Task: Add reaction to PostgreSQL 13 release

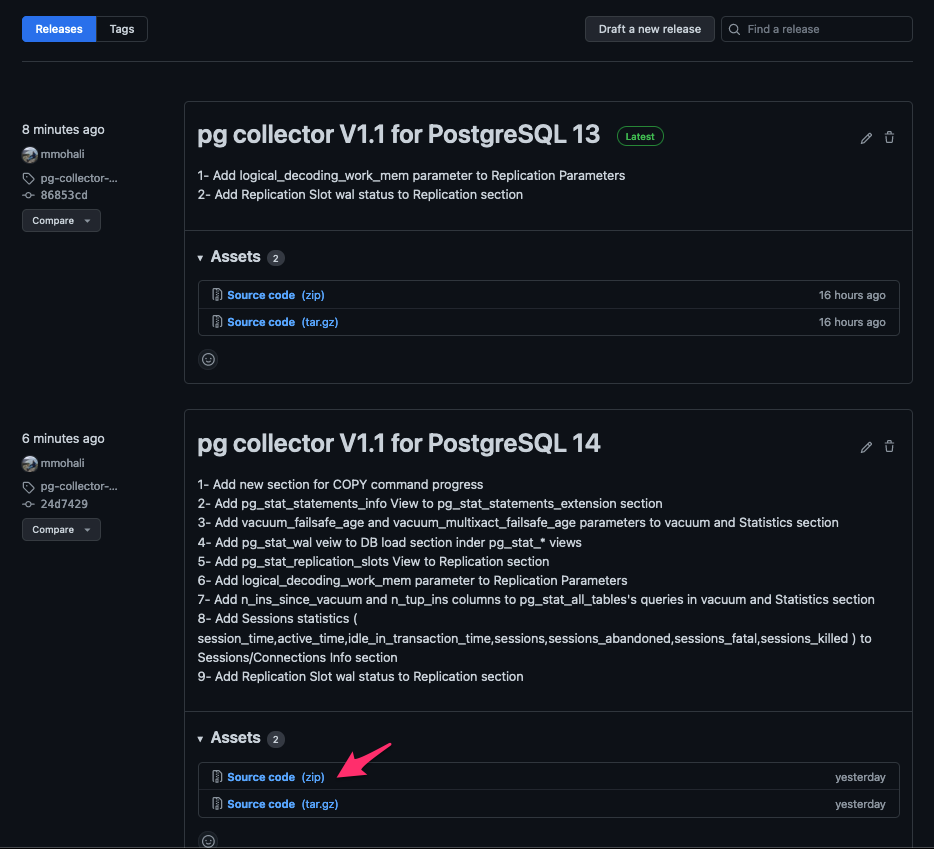Action: point(208,359)
